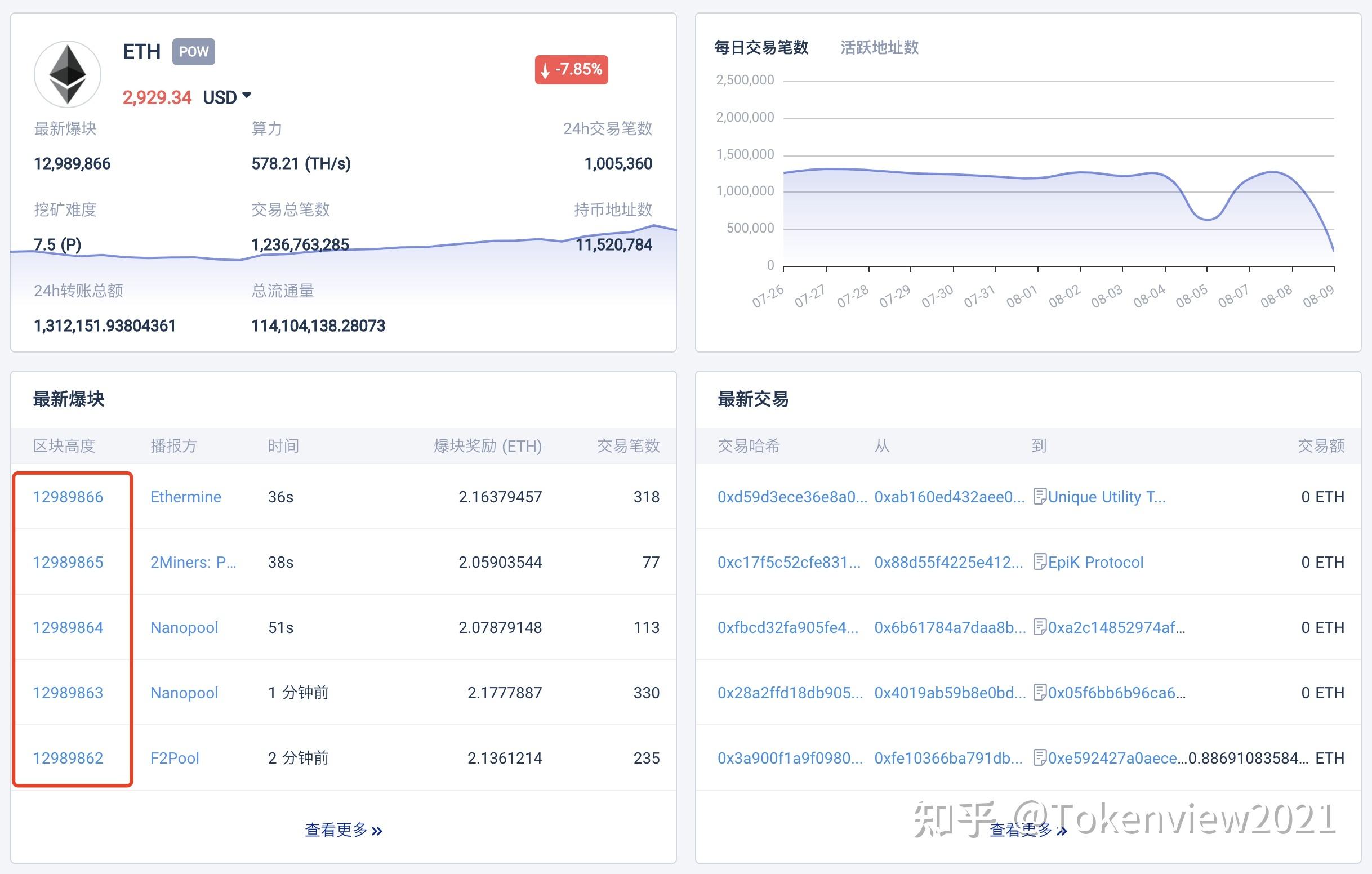Click the 交易哈希 column header
This screenshot has width=1372, height=874.
(748, 445)
